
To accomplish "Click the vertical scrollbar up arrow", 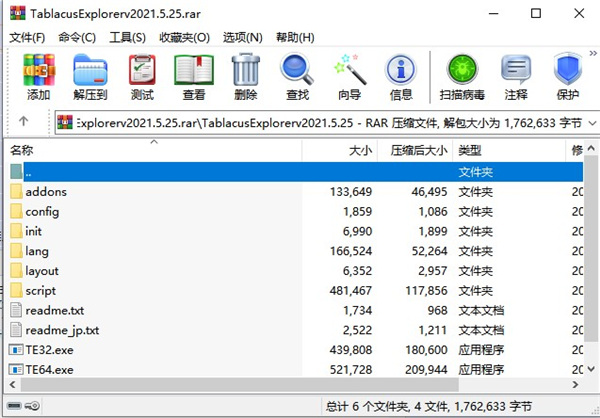I will point(591,148).
